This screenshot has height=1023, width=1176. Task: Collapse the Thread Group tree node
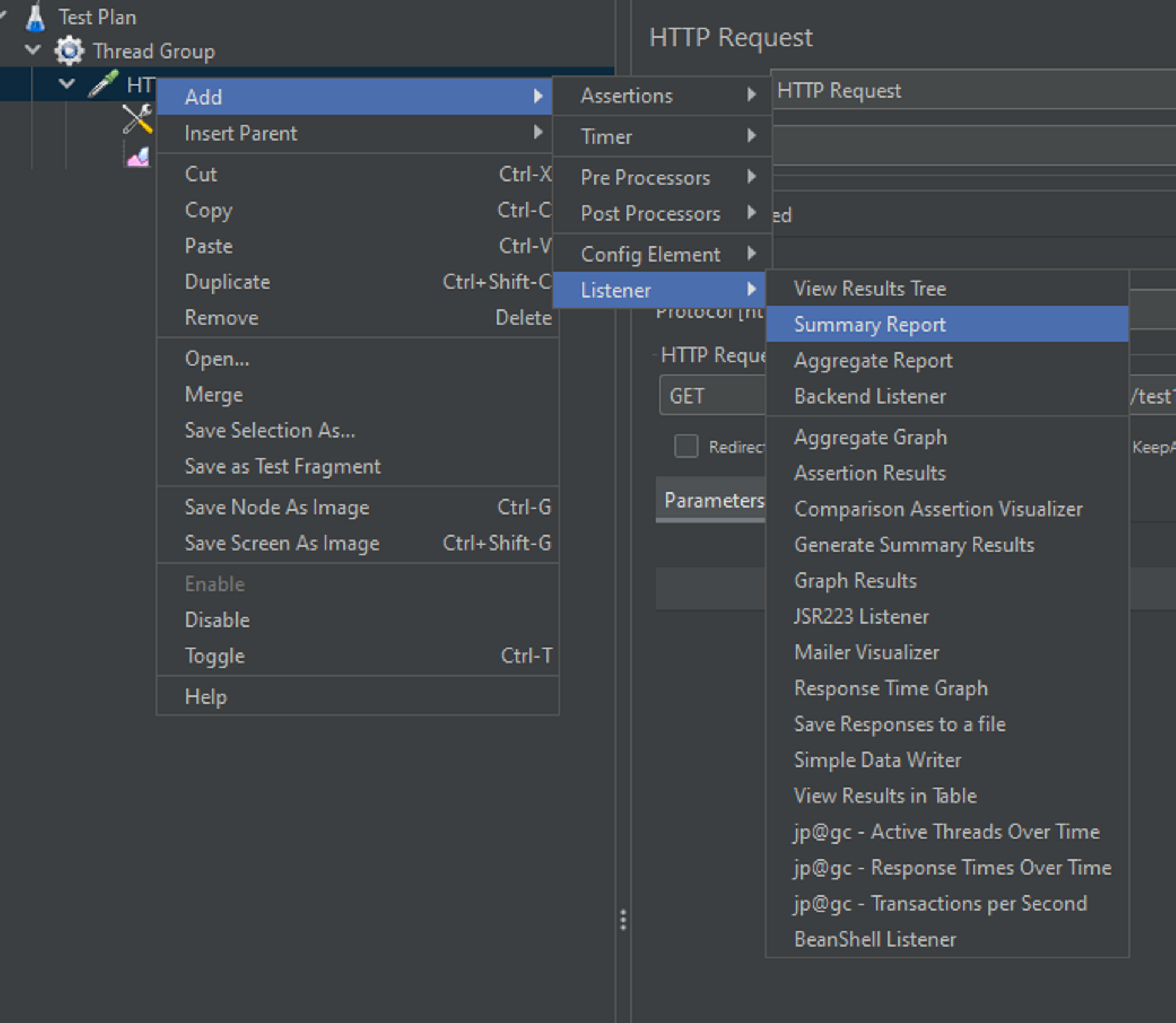[x=33, y=50]
